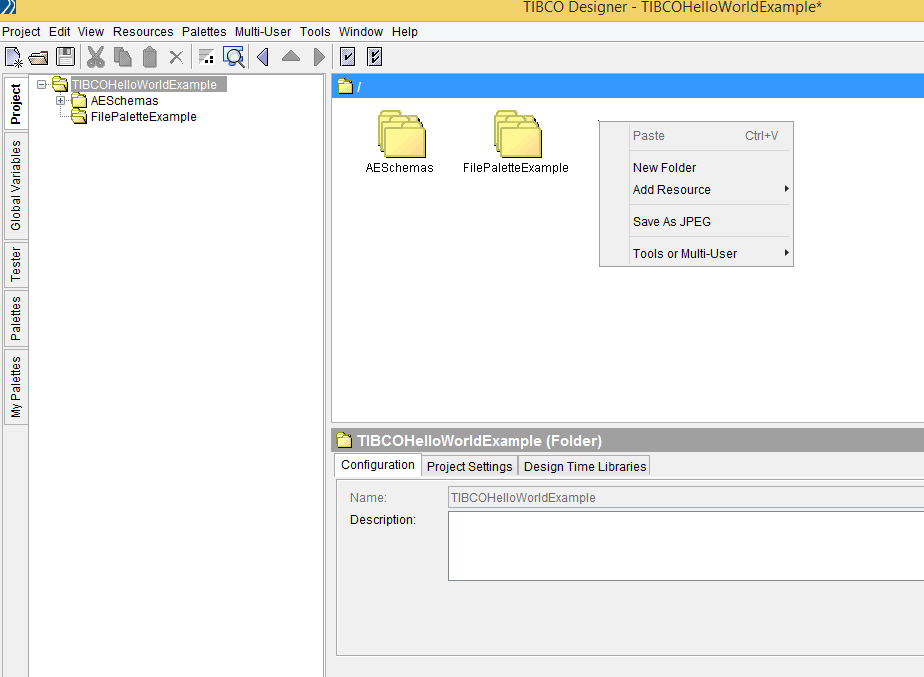Click the resource view layout toolbar icon

tap(206, 57)
